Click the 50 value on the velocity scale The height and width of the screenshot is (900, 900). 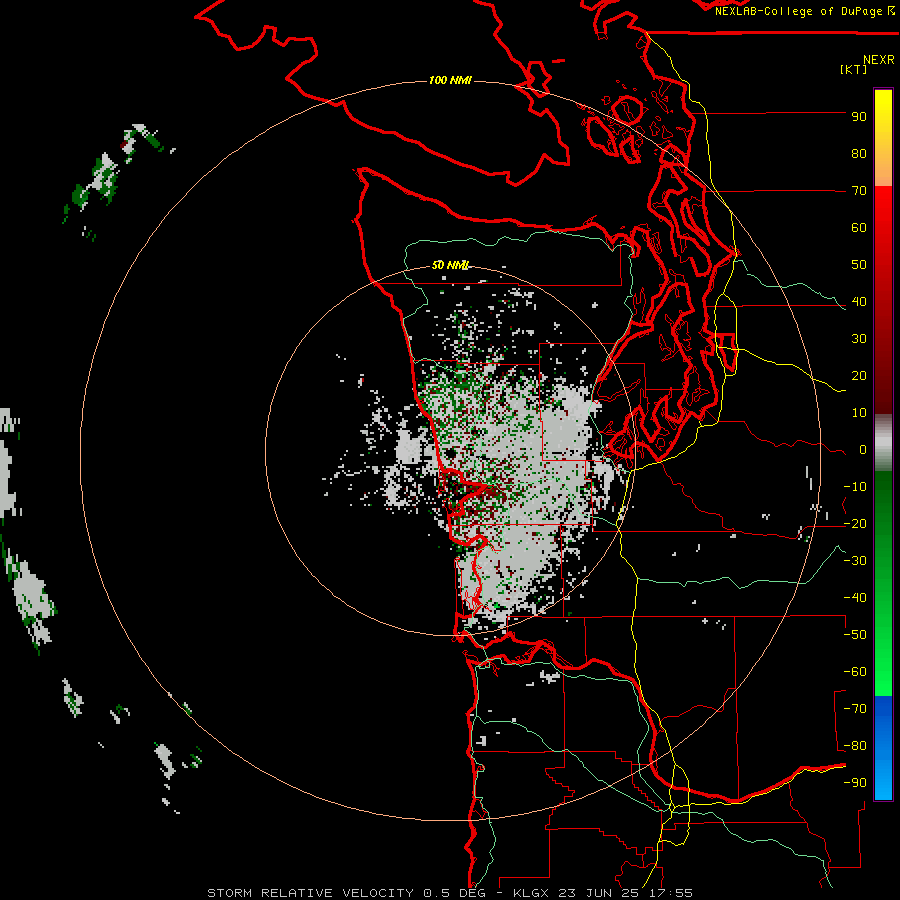coord(859,265)
